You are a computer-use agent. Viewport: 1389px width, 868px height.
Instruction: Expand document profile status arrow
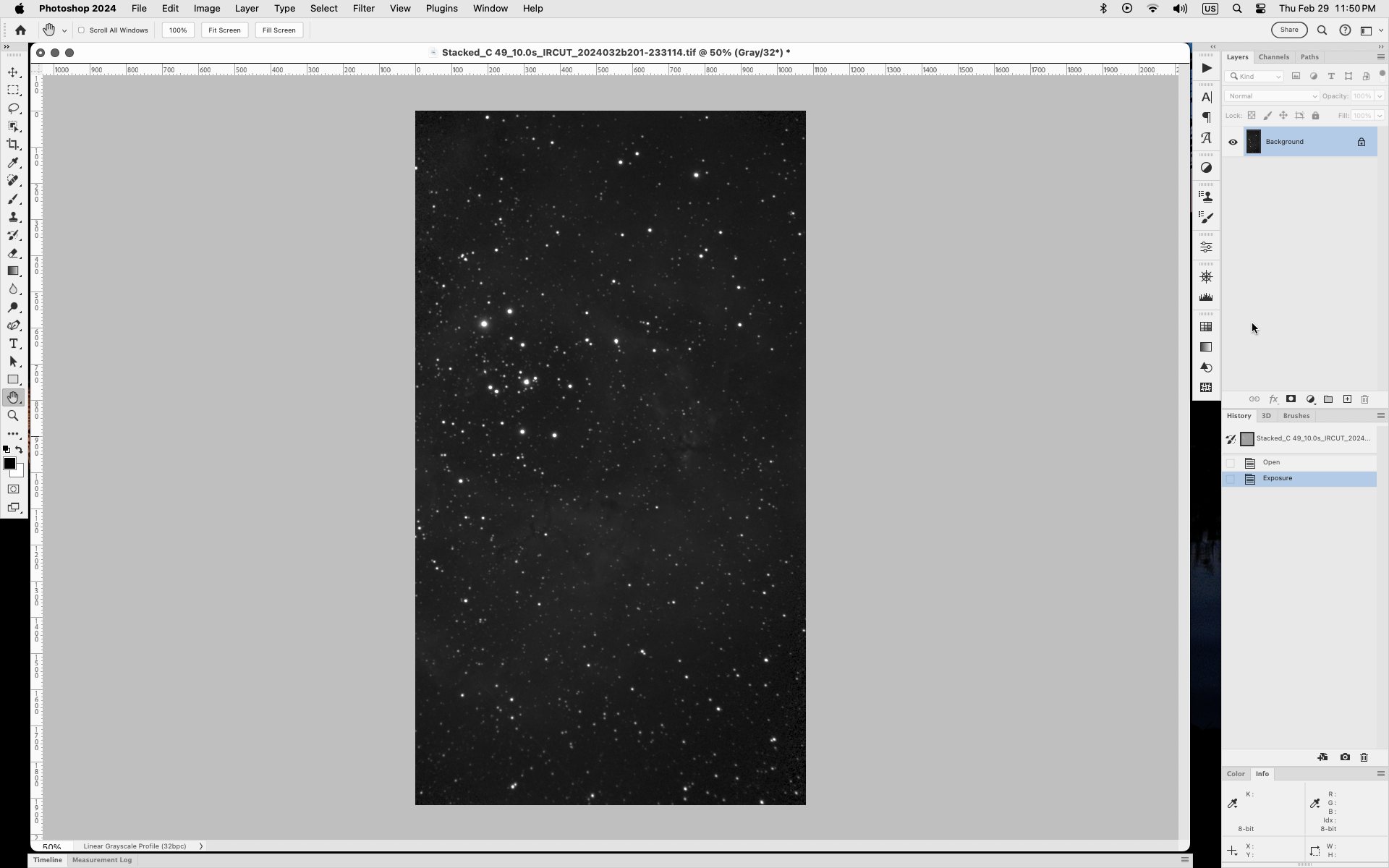pyautogui.click(x=201, y=846)
